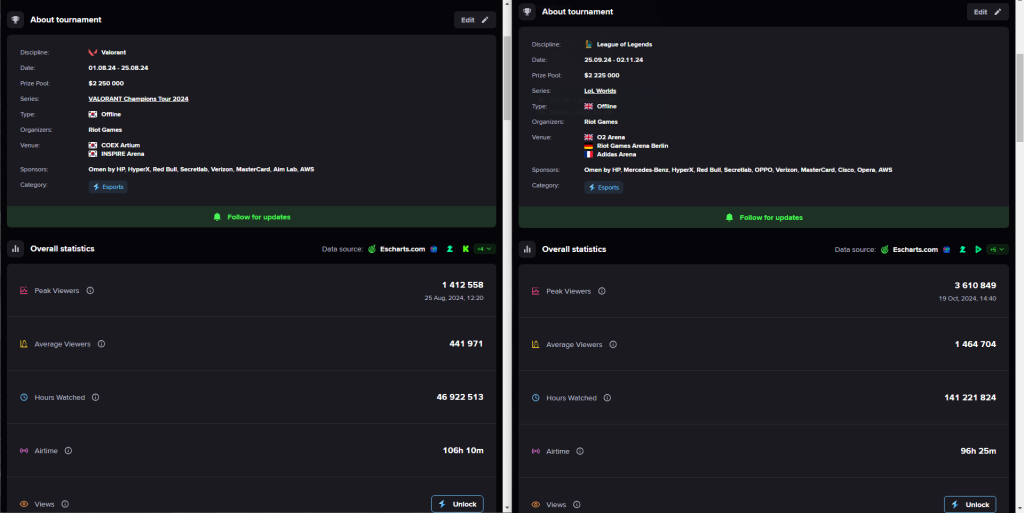This screenshot has width=1024, height=513.
Task: Click green K platform icon in Valorant data source
Action: (x=466, y=249)
